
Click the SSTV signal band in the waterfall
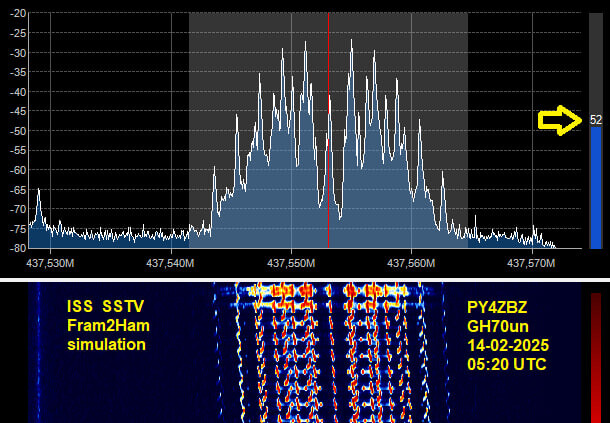(329, 352)
